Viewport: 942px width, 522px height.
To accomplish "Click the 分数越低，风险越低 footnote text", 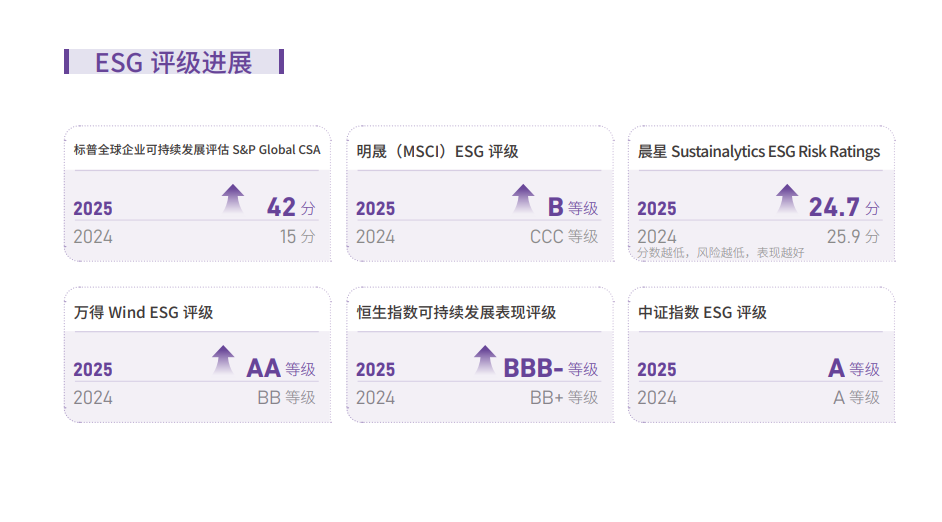I will (720, 253).
